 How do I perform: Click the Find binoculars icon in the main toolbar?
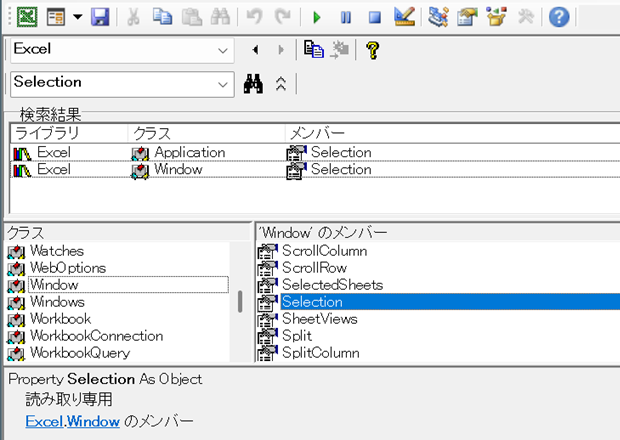[220, 17]
